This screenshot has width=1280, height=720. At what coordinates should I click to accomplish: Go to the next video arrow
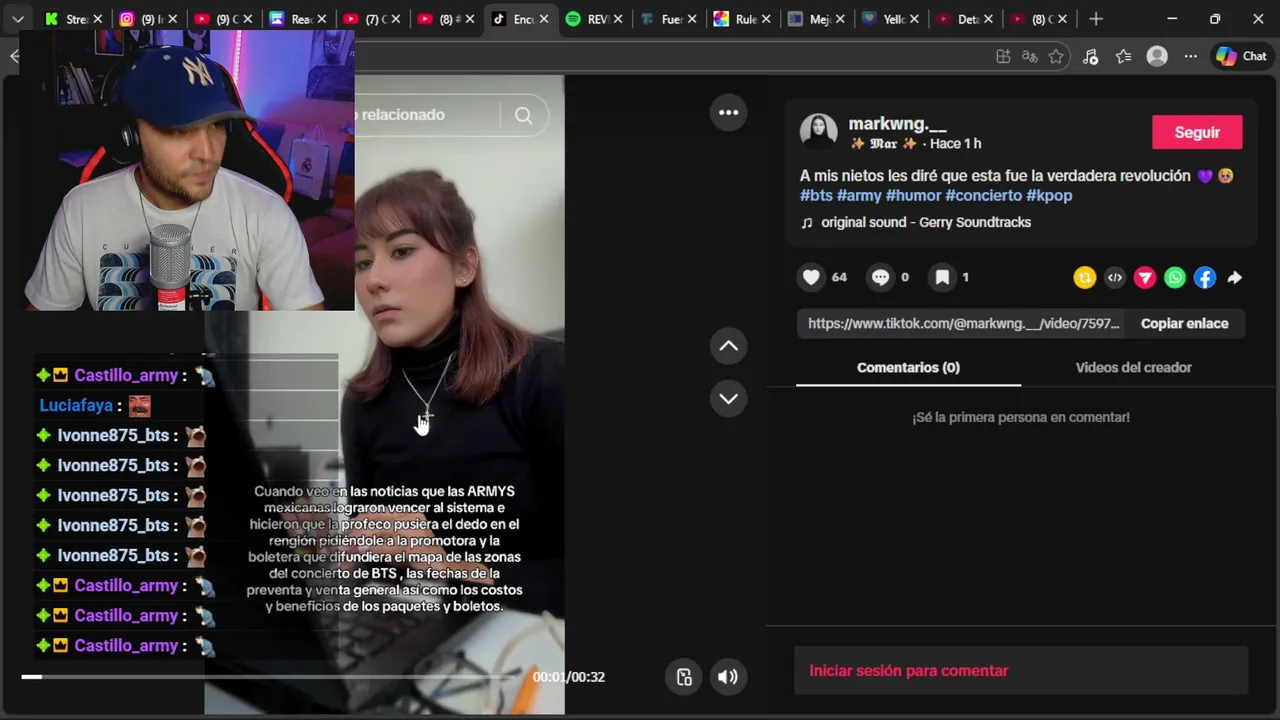[728, 398]
